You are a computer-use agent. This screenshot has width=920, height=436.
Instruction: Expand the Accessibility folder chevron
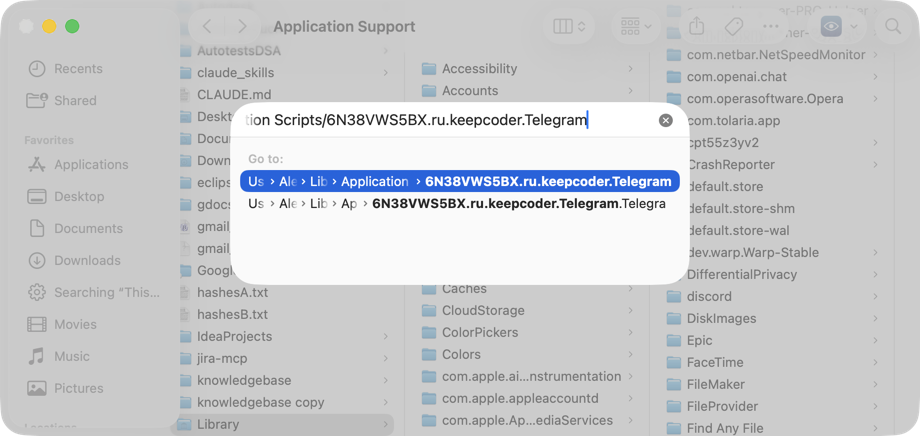tap(630, 69)
